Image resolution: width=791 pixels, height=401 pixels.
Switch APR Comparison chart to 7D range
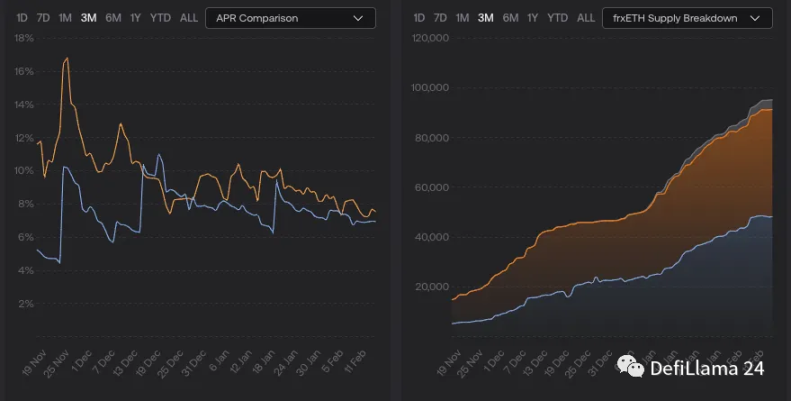pos(43,18)
